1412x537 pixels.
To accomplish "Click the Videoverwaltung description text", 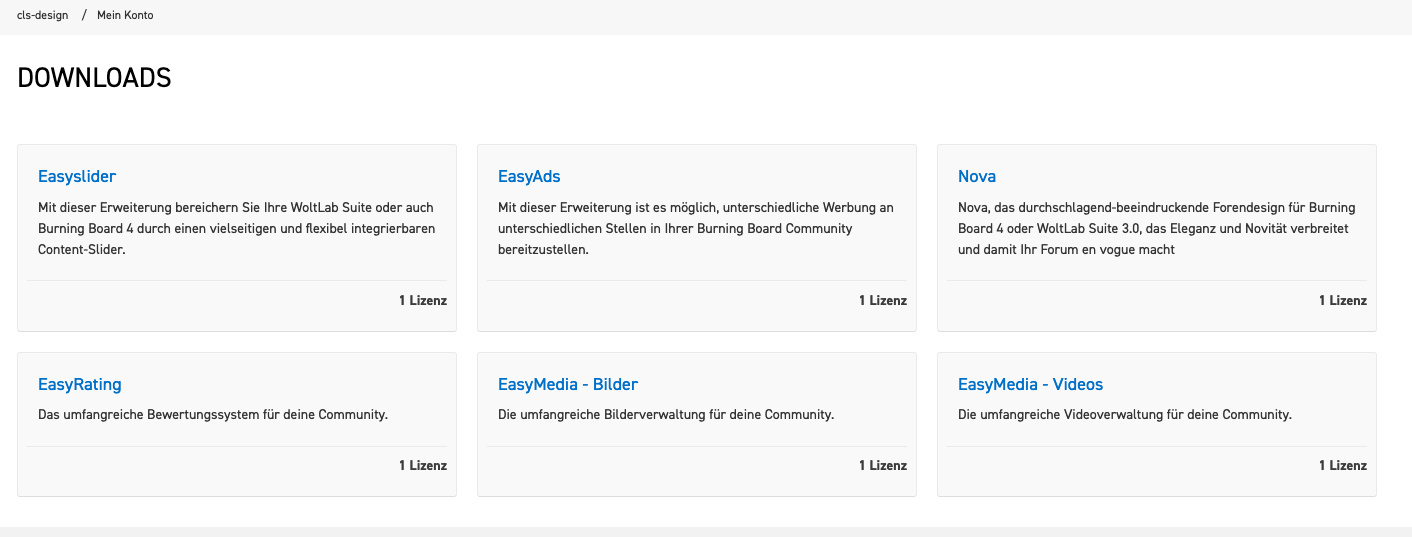I will [1125, 414].
